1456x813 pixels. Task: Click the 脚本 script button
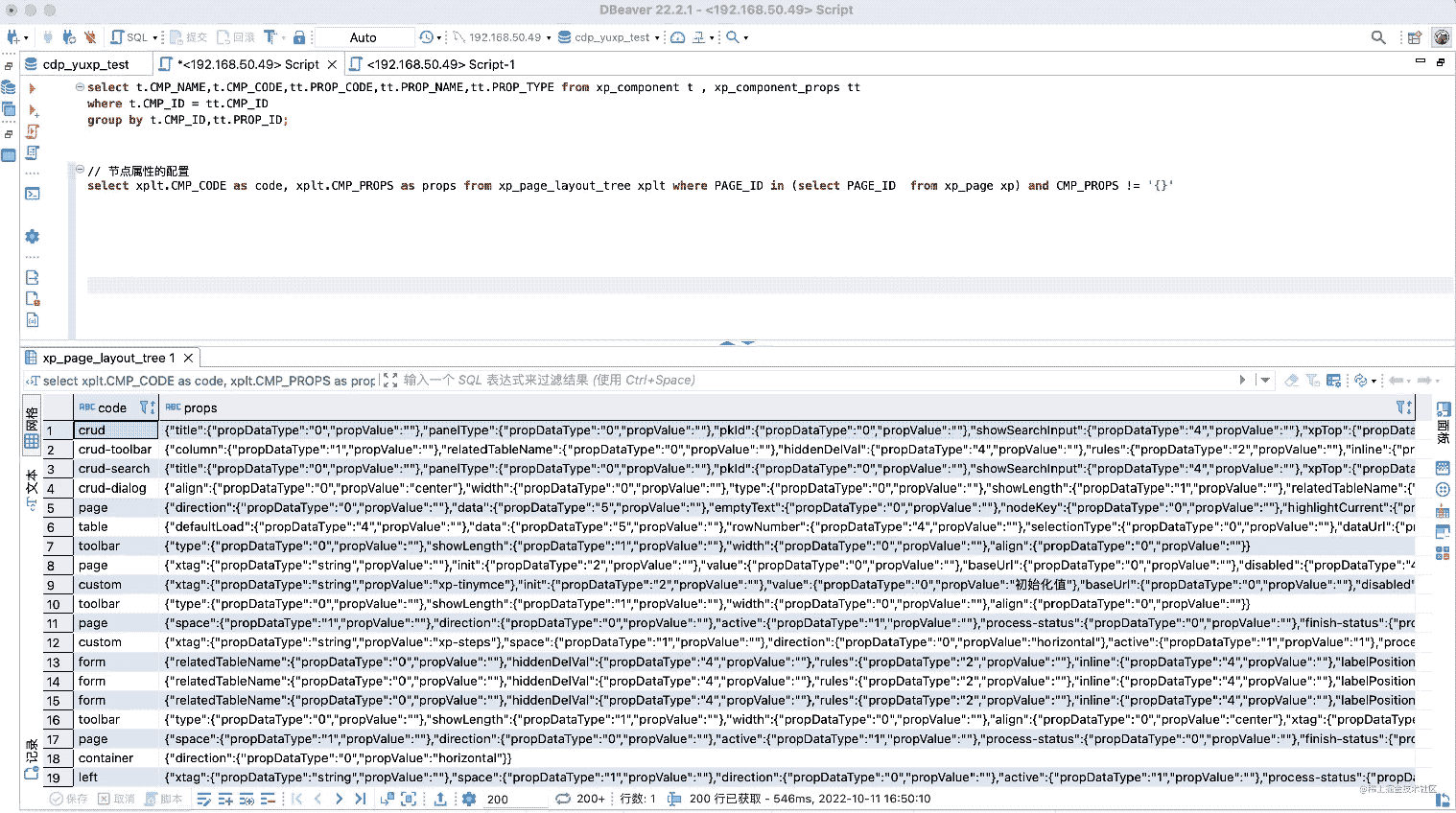(x=164, y=799)
